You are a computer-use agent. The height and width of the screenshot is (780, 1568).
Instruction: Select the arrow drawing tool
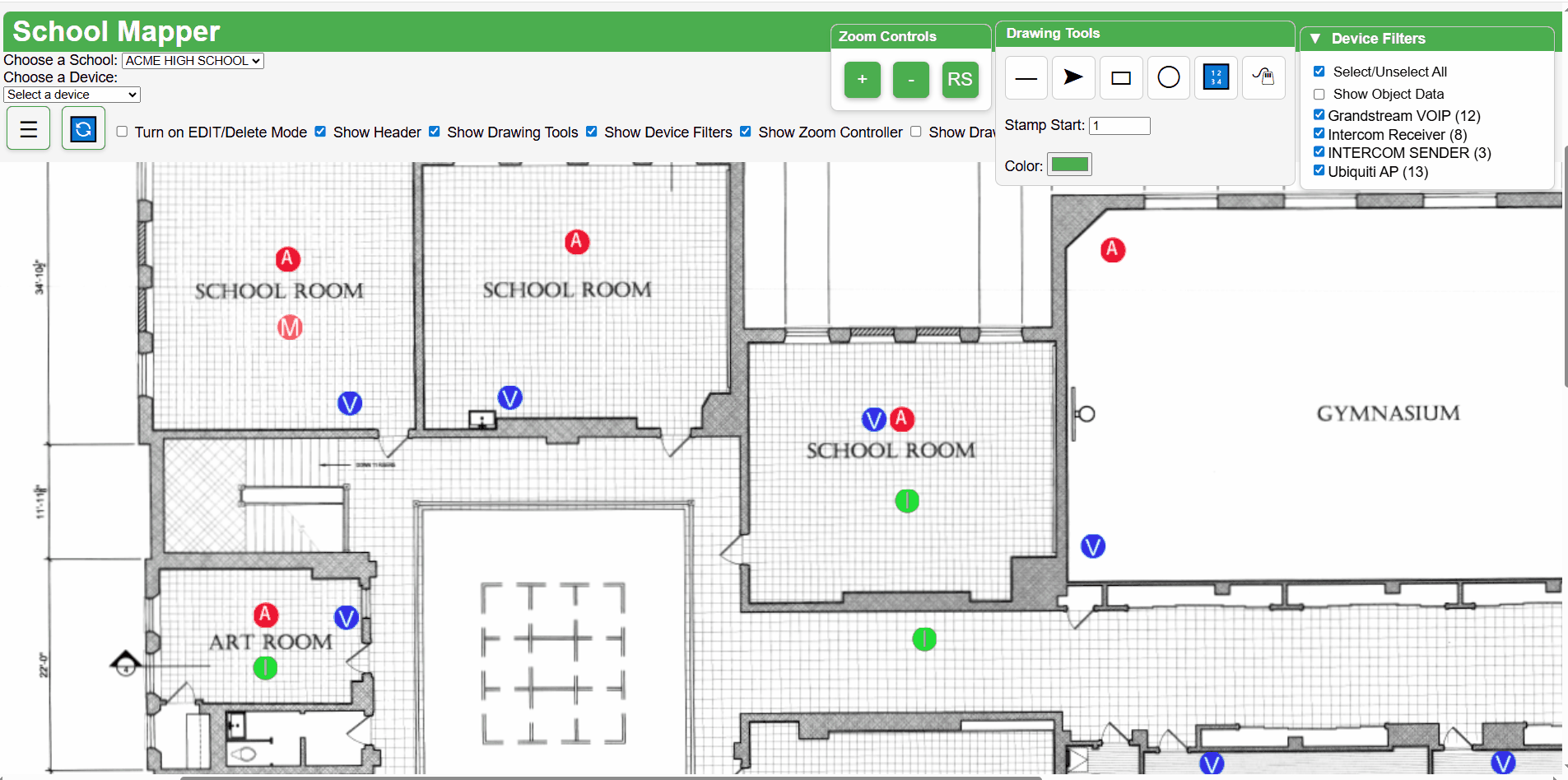click(1073, 78)
